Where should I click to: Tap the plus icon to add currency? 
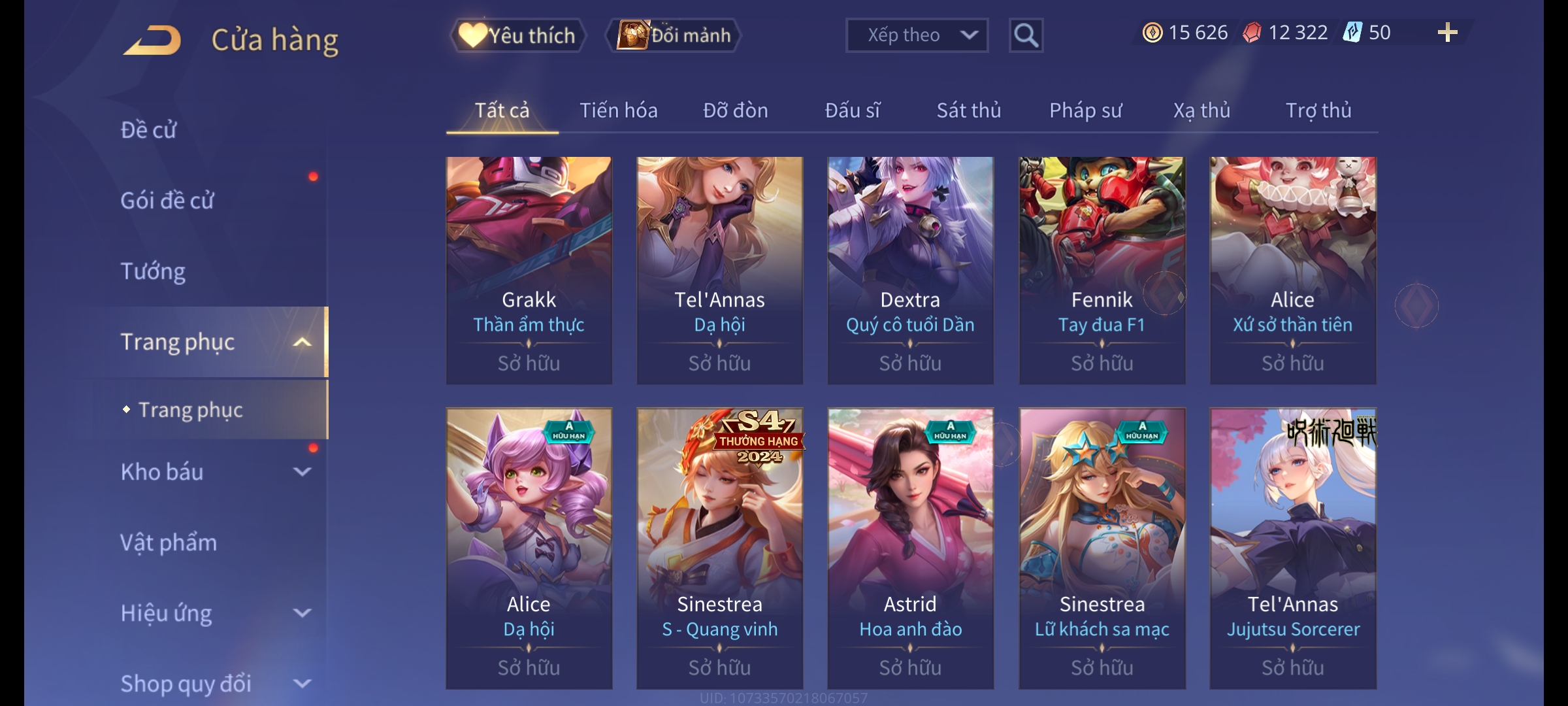pos(1447,33)
